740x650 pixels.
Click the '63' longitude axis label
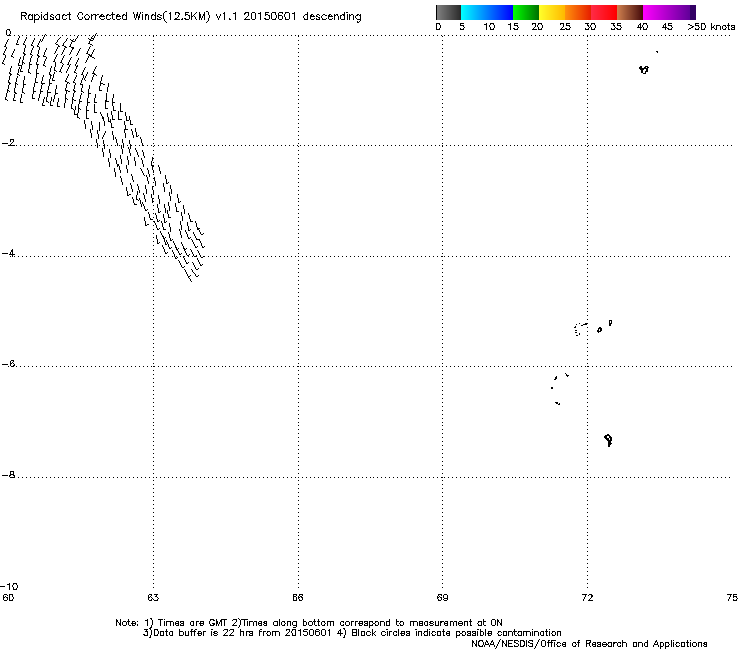click(x=153, y=598)
